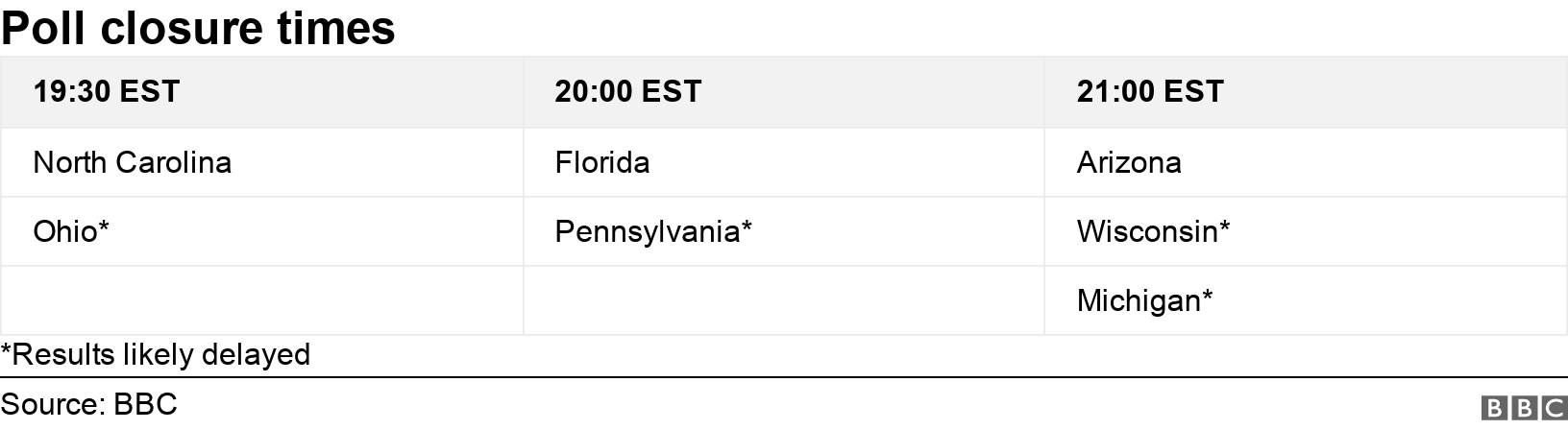The image size is (1568, 430).
Task: Click the empty cell below Ohio
Action: coord(261,300)
